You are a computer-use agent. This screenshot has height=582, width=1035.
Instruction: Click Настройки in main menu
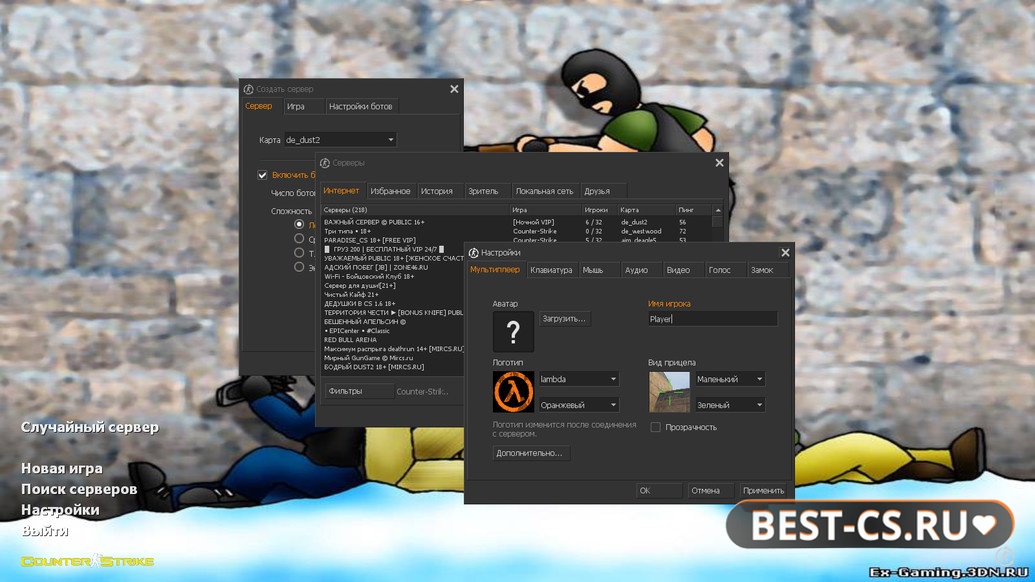tap(60, 509)
